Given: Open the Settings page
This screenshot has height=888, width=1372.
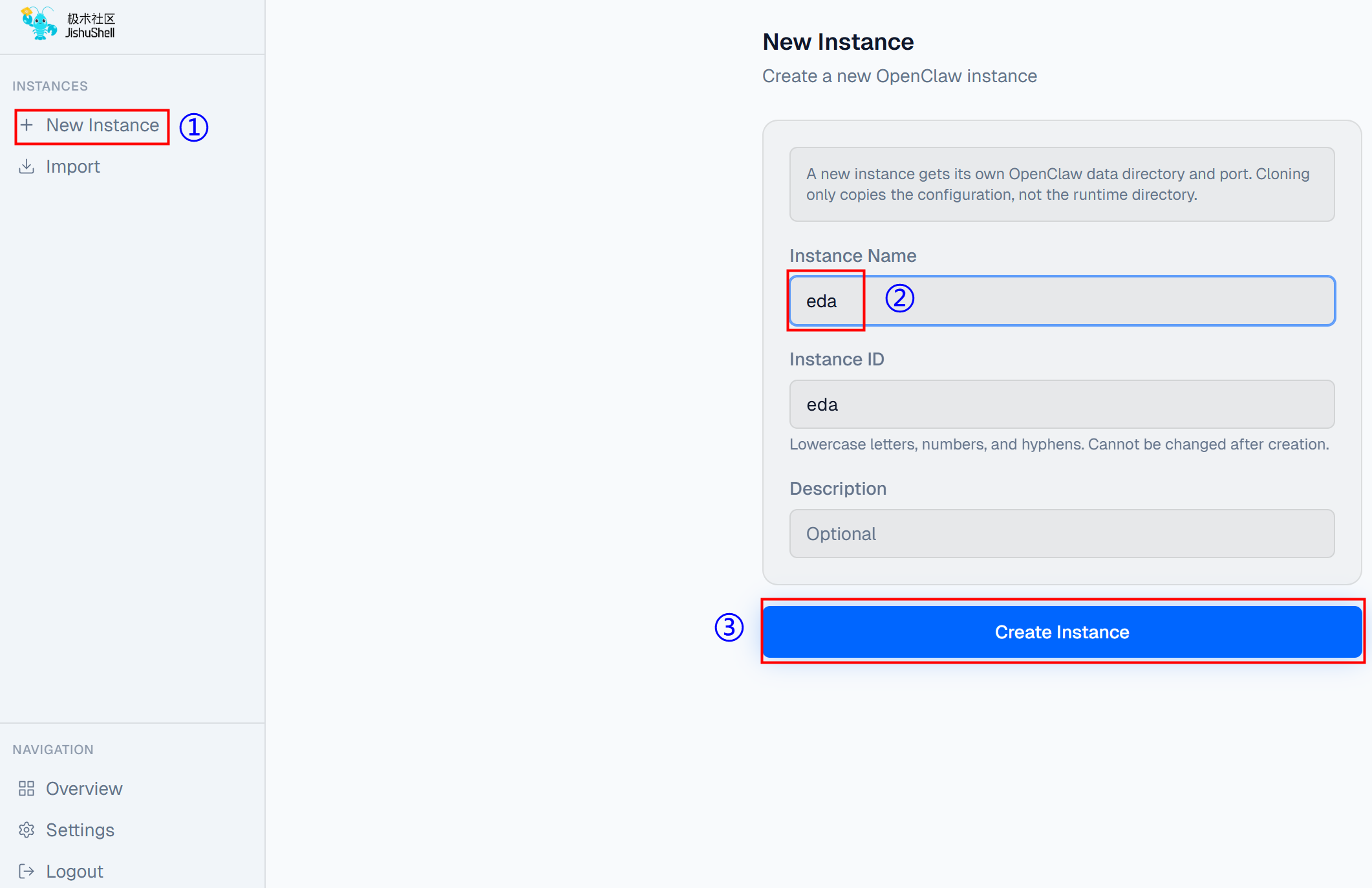Looking at the screenshot, I should pos(80,830).
